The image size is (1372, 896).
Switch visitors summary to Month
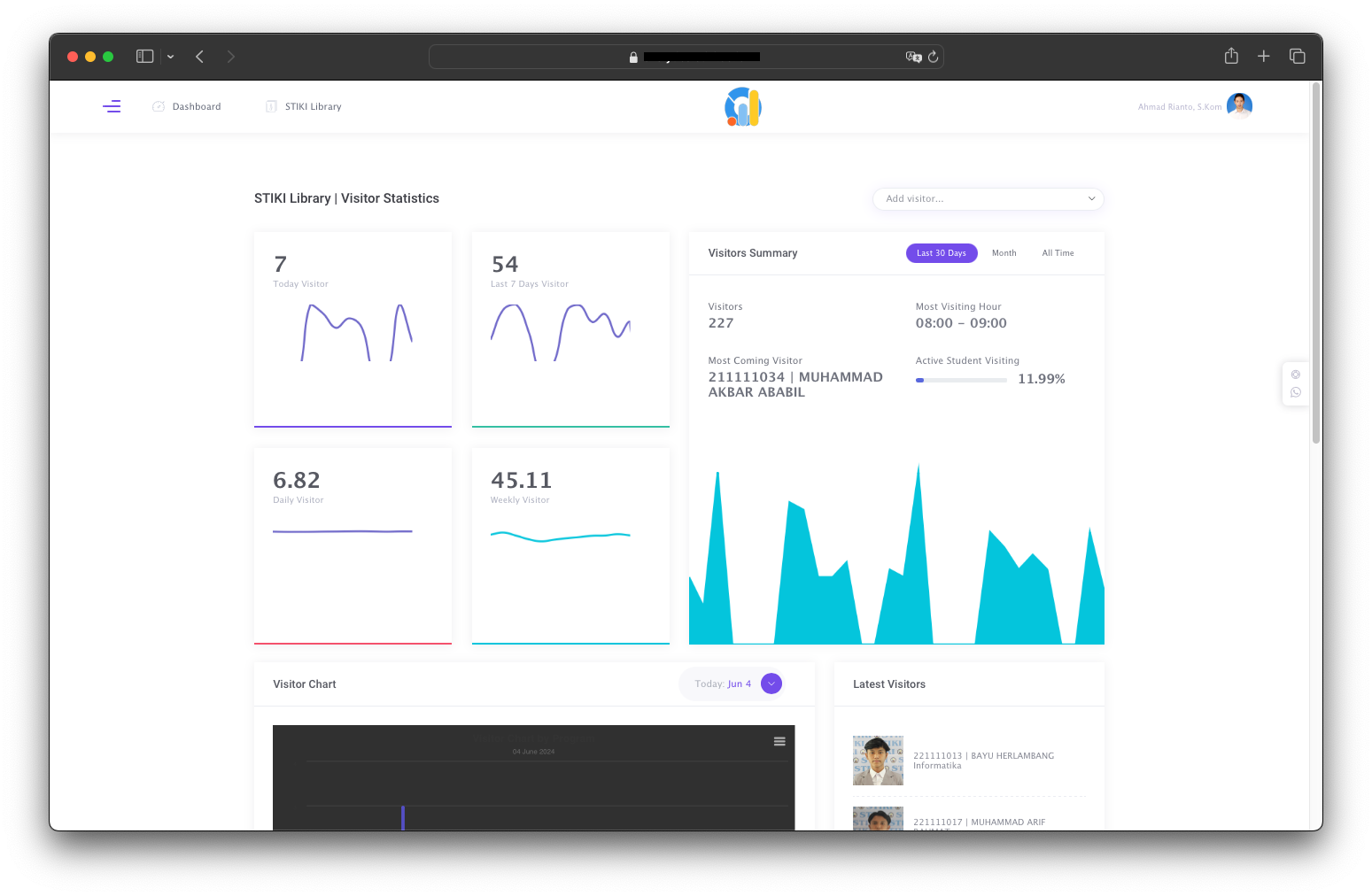pos(1004,253)
